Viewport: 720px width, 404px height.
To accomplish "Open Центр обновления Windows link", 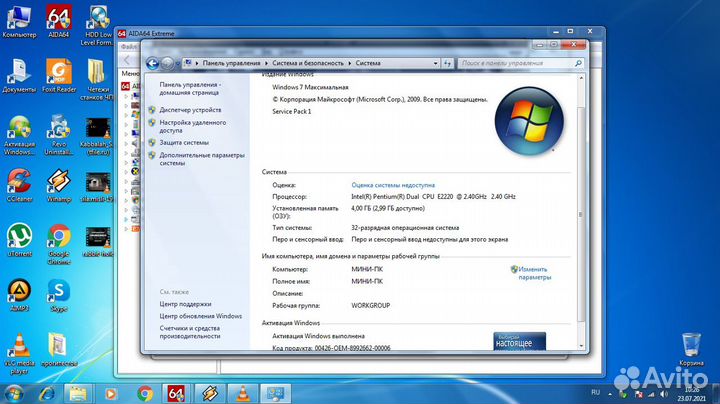I will pyautogui.click(x=200, y=316).
